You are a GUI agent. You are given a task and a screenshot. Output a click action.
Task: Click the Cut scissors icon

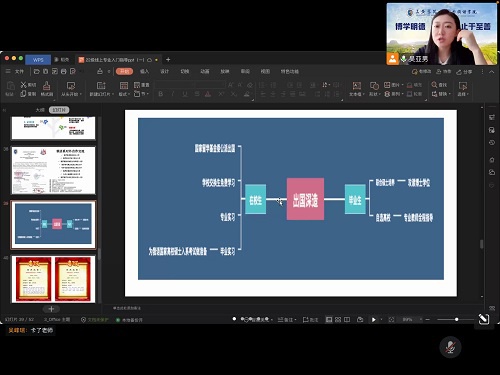click(x=23, y=85)
